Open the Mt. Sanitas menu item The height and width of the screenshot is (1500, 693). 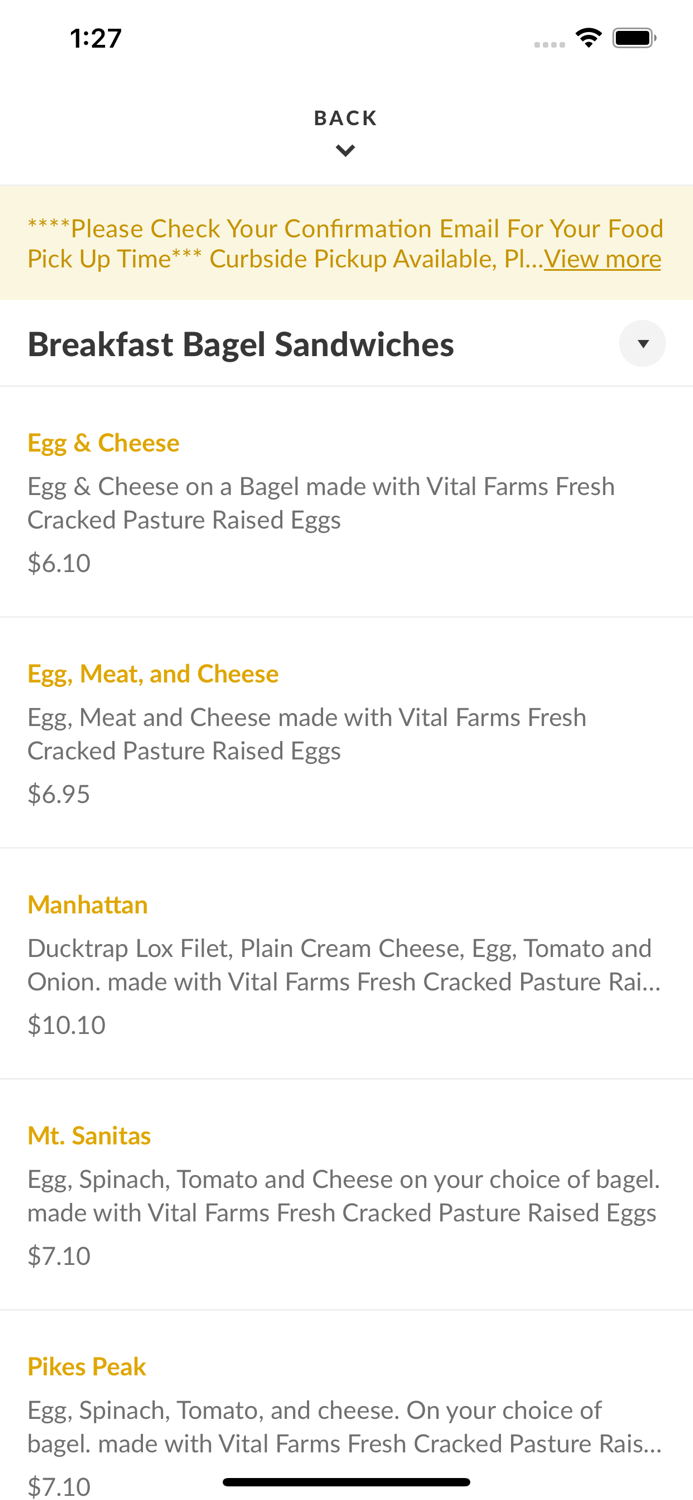[x=89, y=1135]
